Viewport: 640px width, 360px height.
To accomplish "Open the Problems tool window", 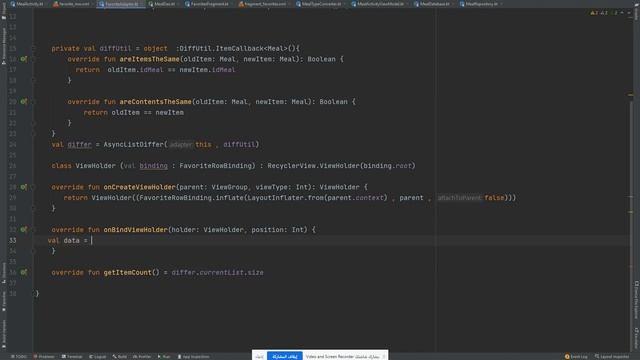I will point(44,357).
